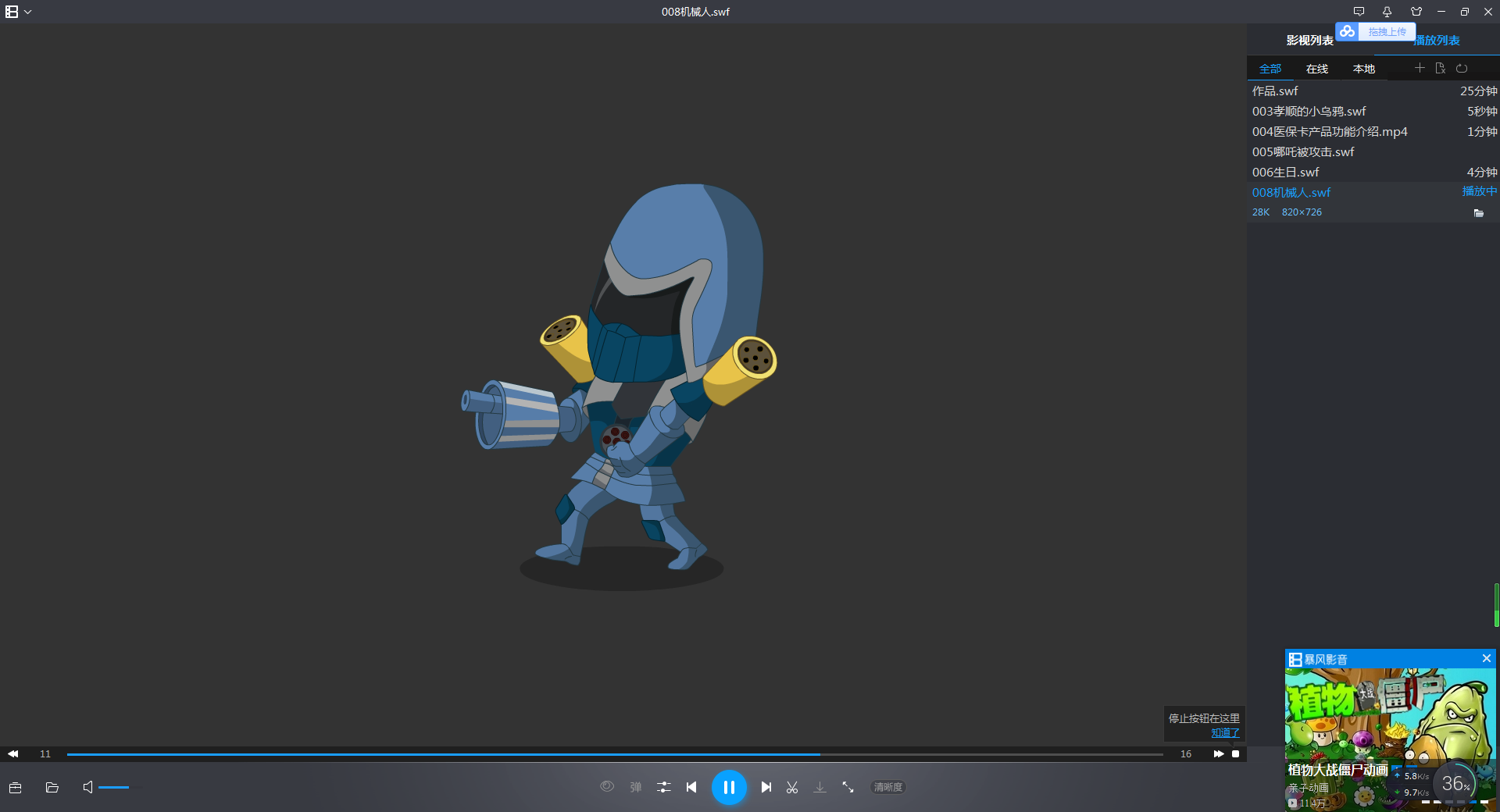Open the skin shirt icon

pyautogui.click(x=1416, y=12)
